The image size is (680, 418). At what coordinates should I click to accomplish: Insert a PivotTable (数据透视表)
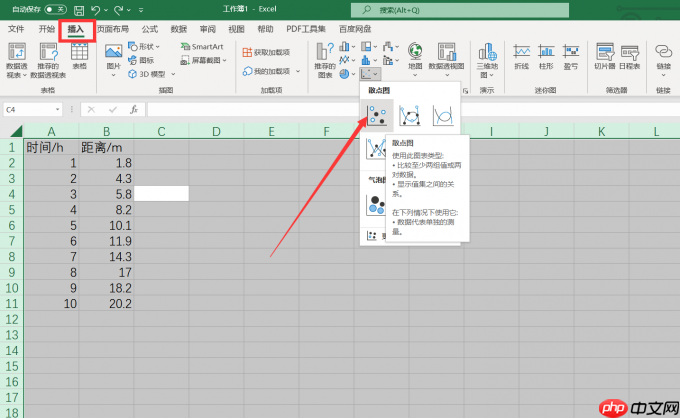coord(16,60)
